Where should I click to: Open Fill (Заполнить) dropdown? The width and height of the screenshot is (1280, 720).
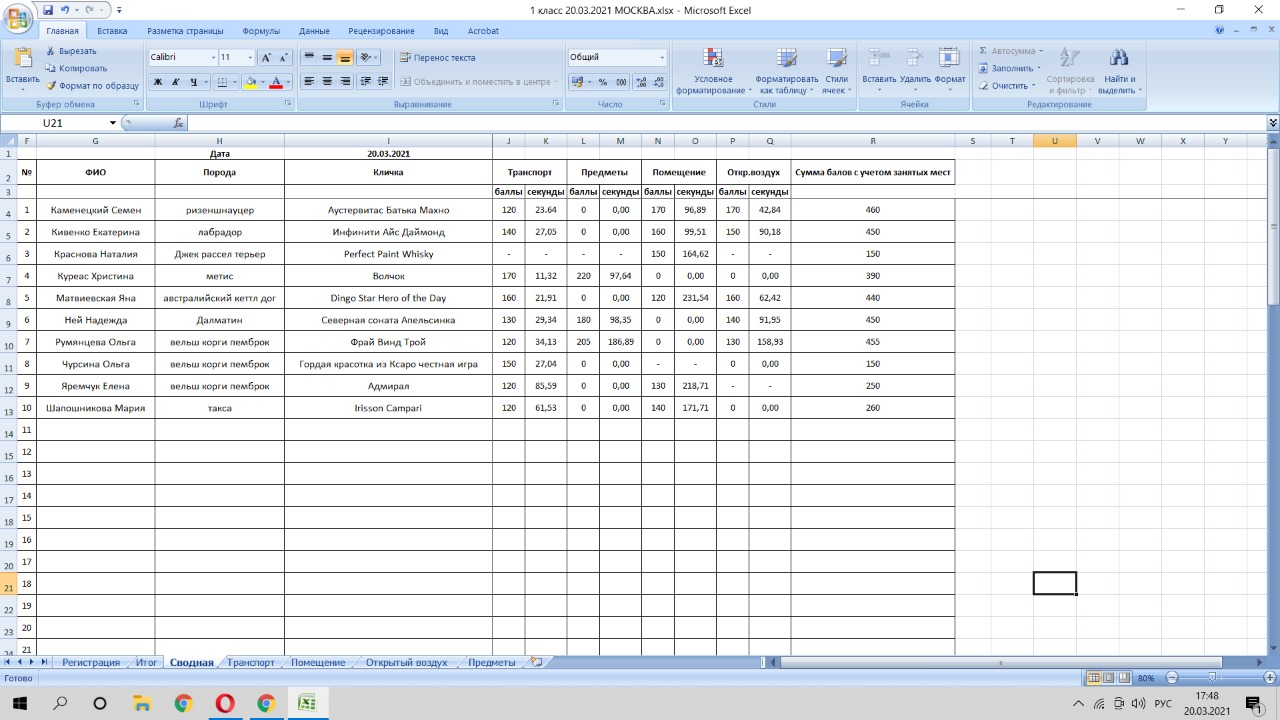tap(1010, 68)
